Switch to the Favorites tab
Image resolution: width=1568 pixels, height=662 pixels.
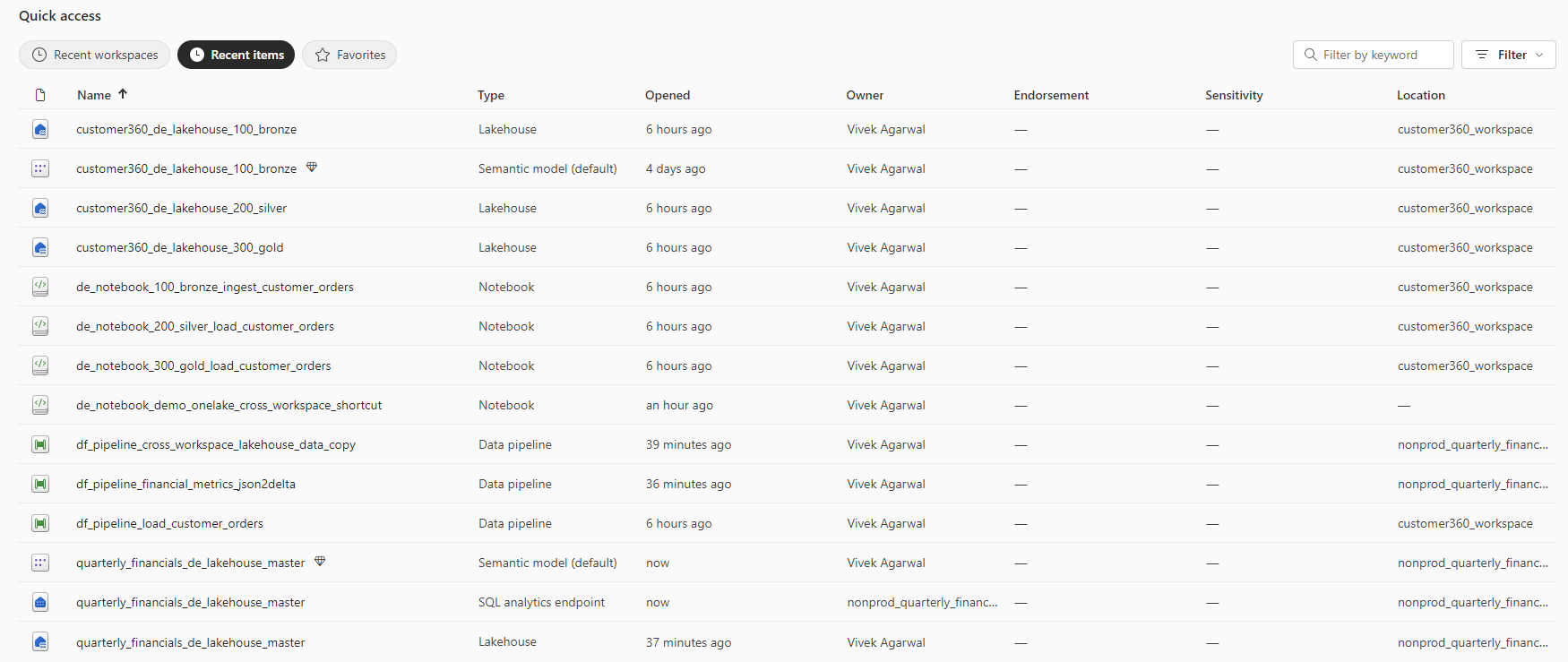(x=349, y=55)
